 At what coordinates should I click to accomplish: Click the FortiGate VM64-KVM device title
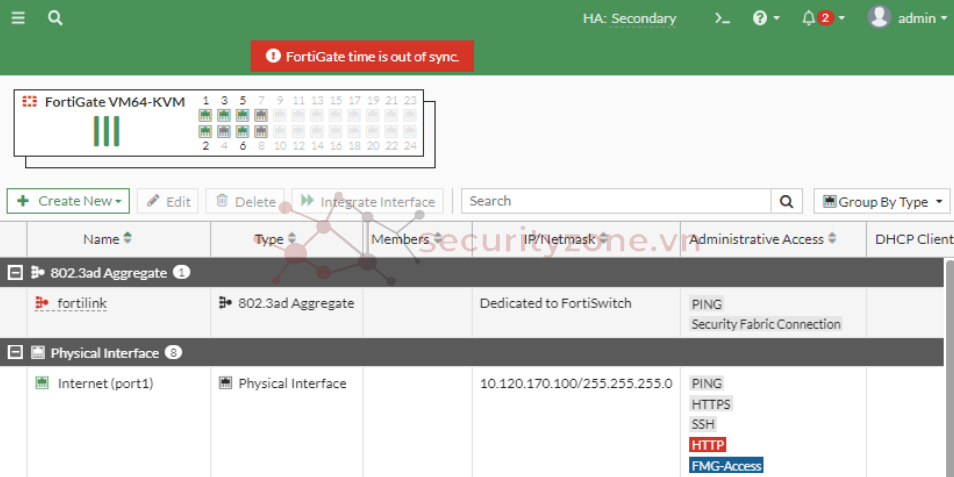pos(115,102)
